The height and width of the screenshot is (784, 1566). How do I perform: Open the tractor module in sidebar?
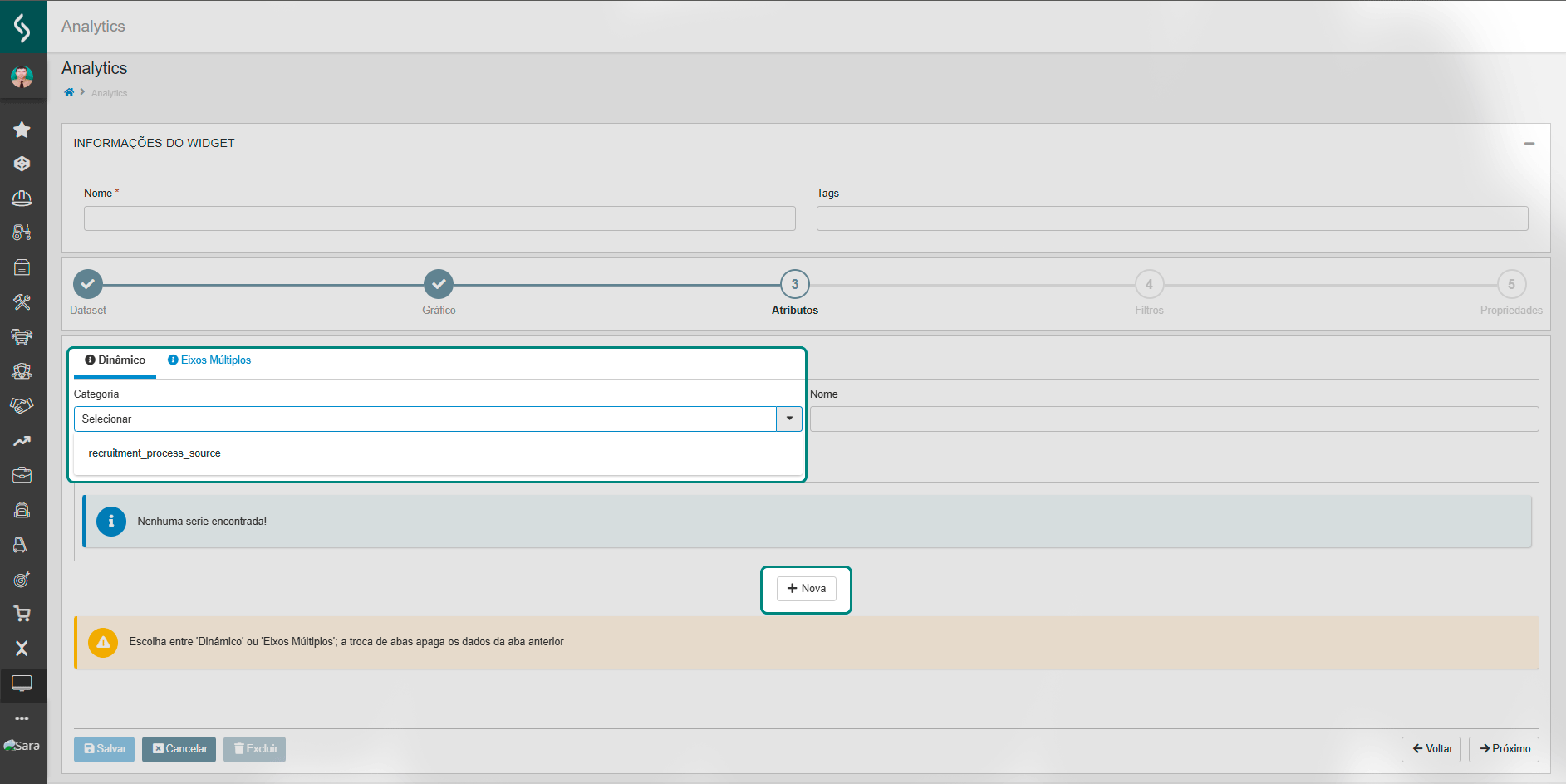22,233
